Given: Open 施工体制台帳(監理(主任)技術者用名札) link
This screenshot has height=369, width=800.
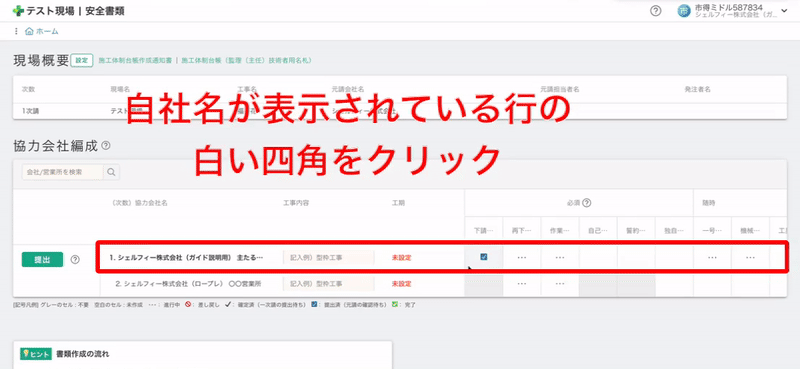Looking at the screenshot, I should (246, 60).
